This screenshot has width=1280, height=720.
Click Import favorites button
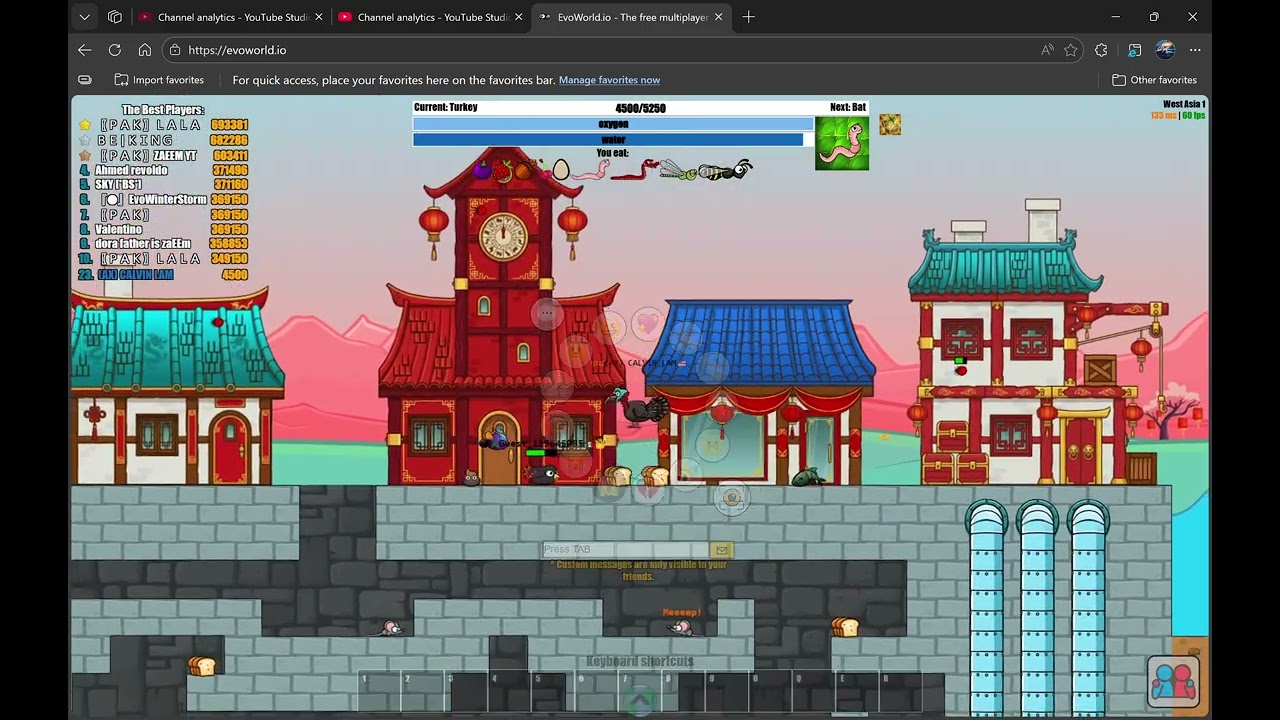(x=159, y=80)
